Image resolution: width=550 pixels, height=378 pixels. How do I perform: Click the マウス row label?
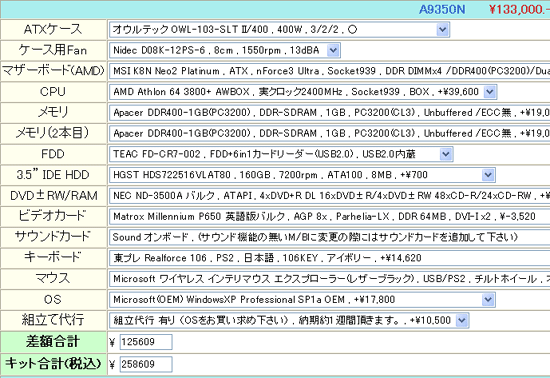(53, 278)
